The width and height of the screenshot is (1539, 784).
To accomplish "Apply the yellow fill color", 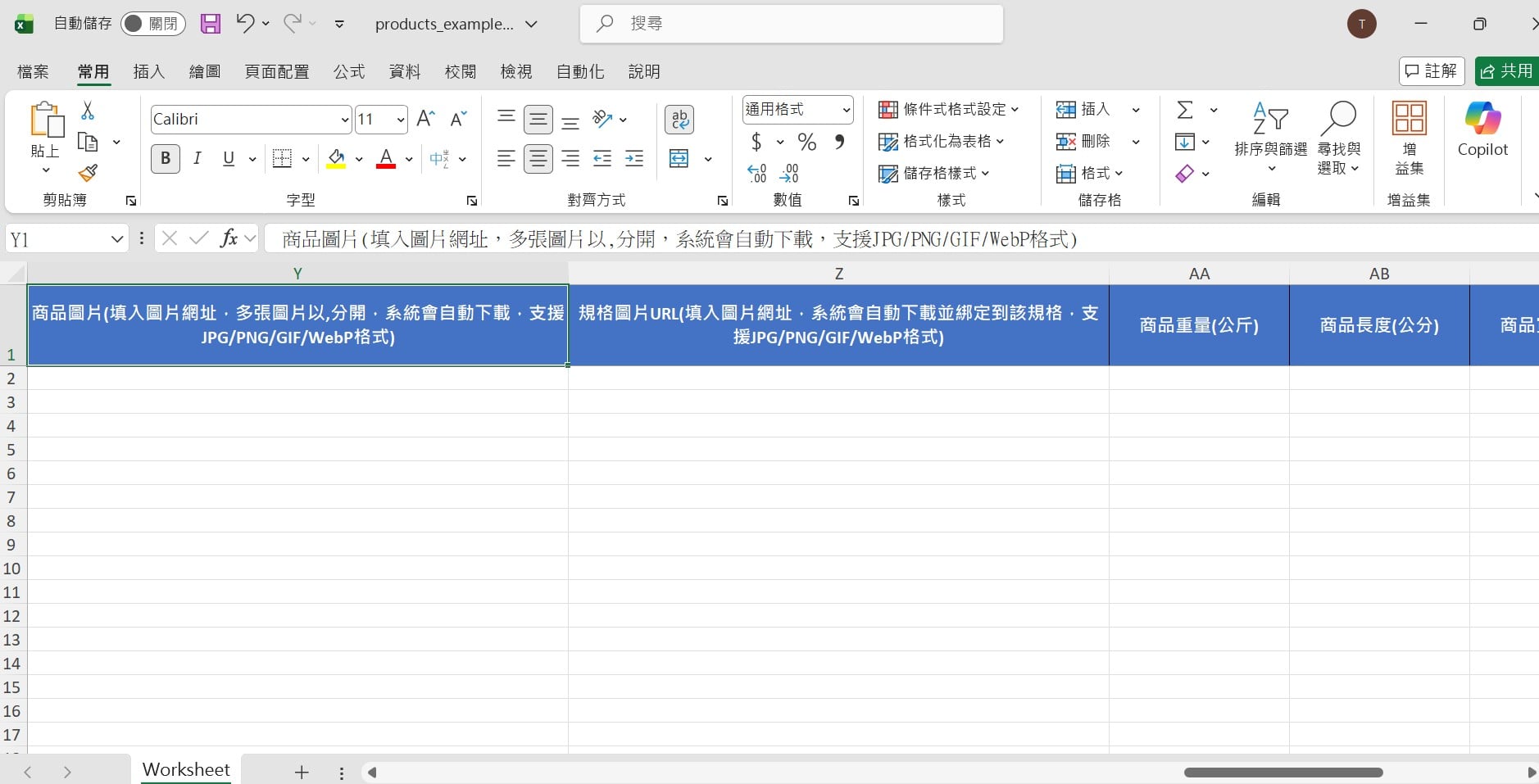I will (x=336, y=159).
